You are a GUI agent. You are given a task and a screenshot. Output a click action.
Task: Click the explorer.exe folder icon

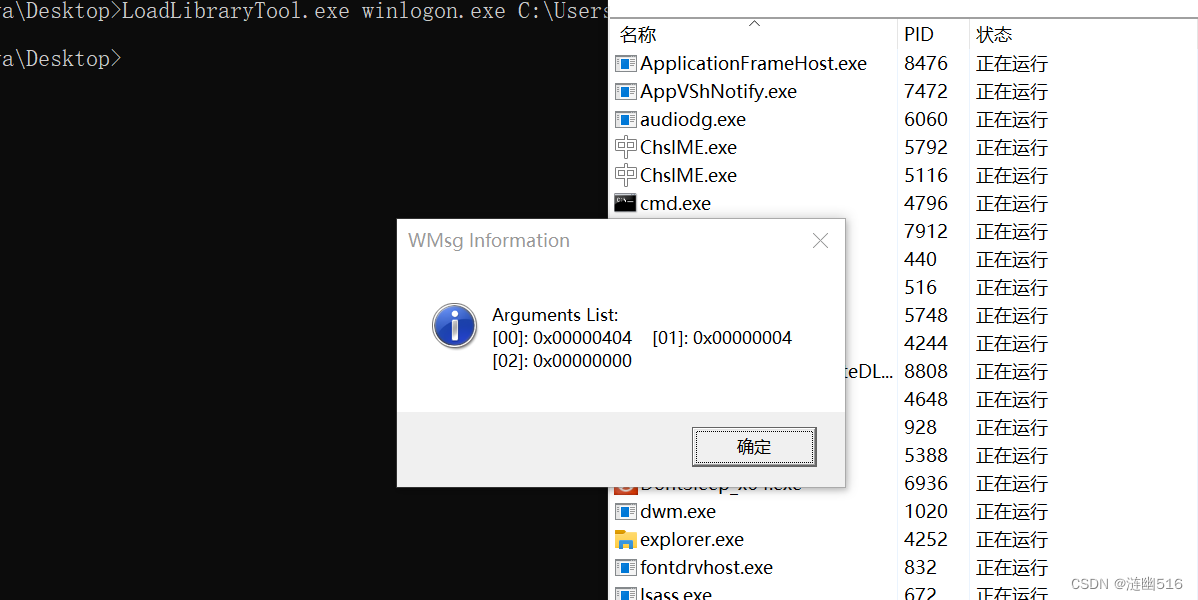point(626,540)
